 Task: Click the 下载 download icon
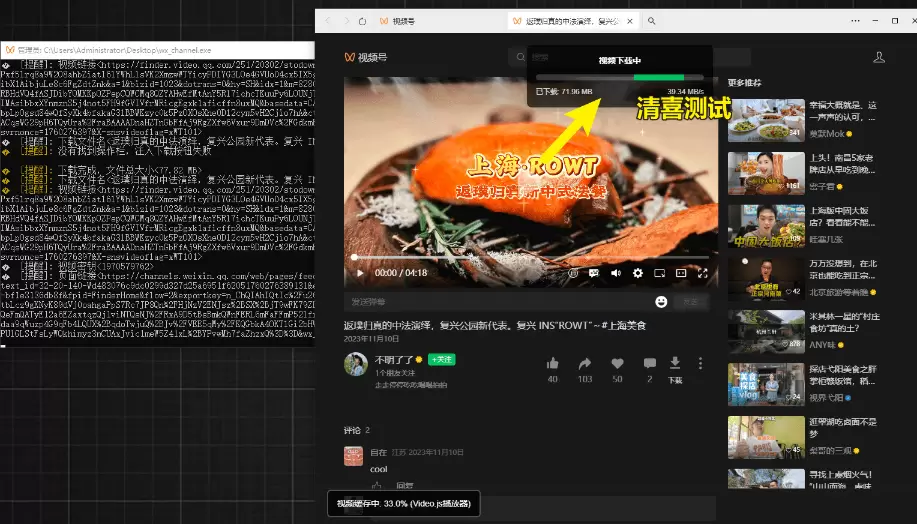[675, 364]
